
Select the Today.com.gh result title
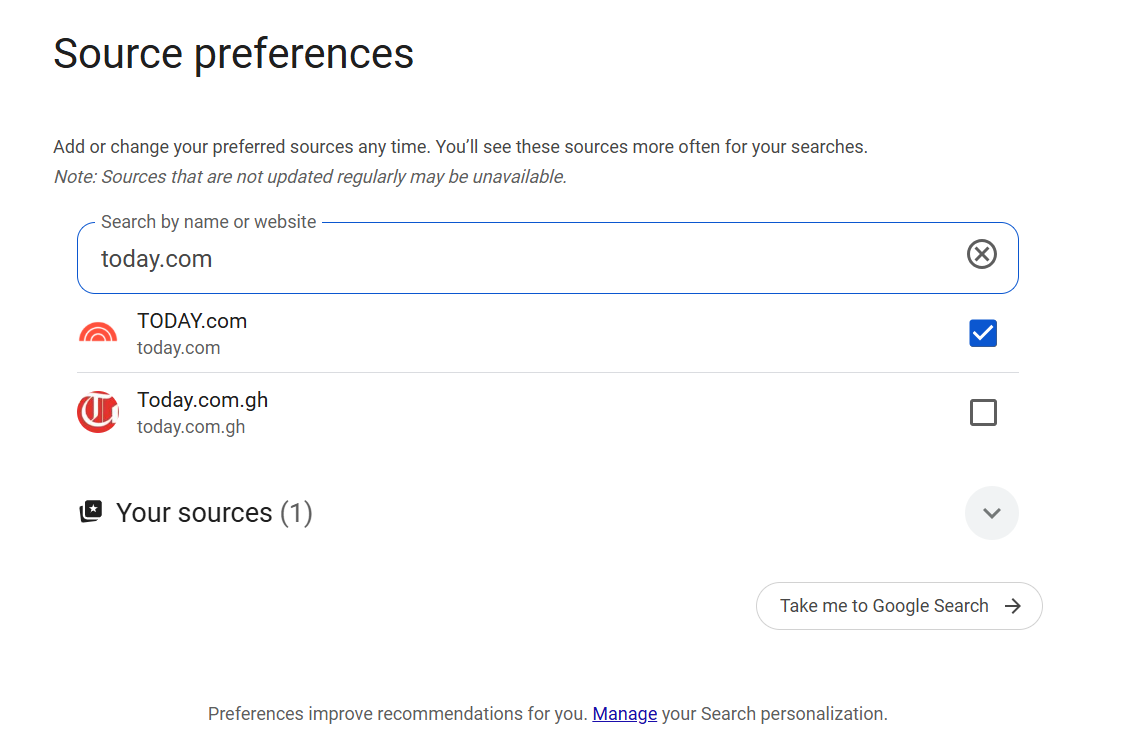tap(203, 400)
